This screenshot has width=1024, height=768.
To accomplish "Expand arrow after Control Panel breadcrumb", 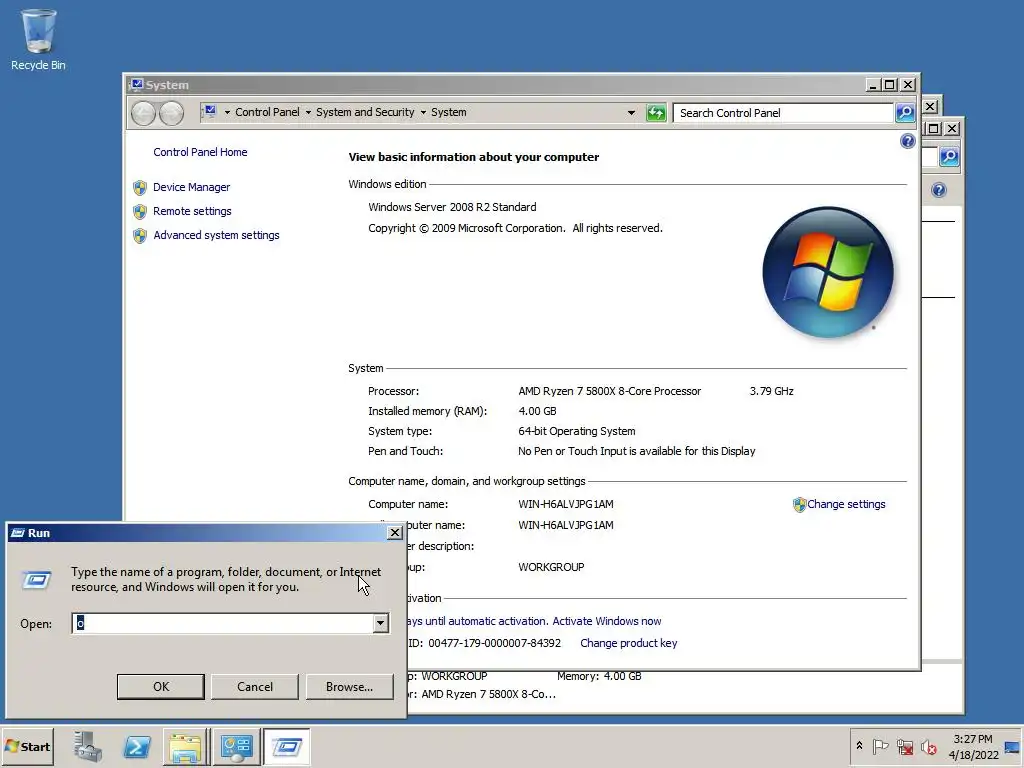I will click(x=308, y=112).
